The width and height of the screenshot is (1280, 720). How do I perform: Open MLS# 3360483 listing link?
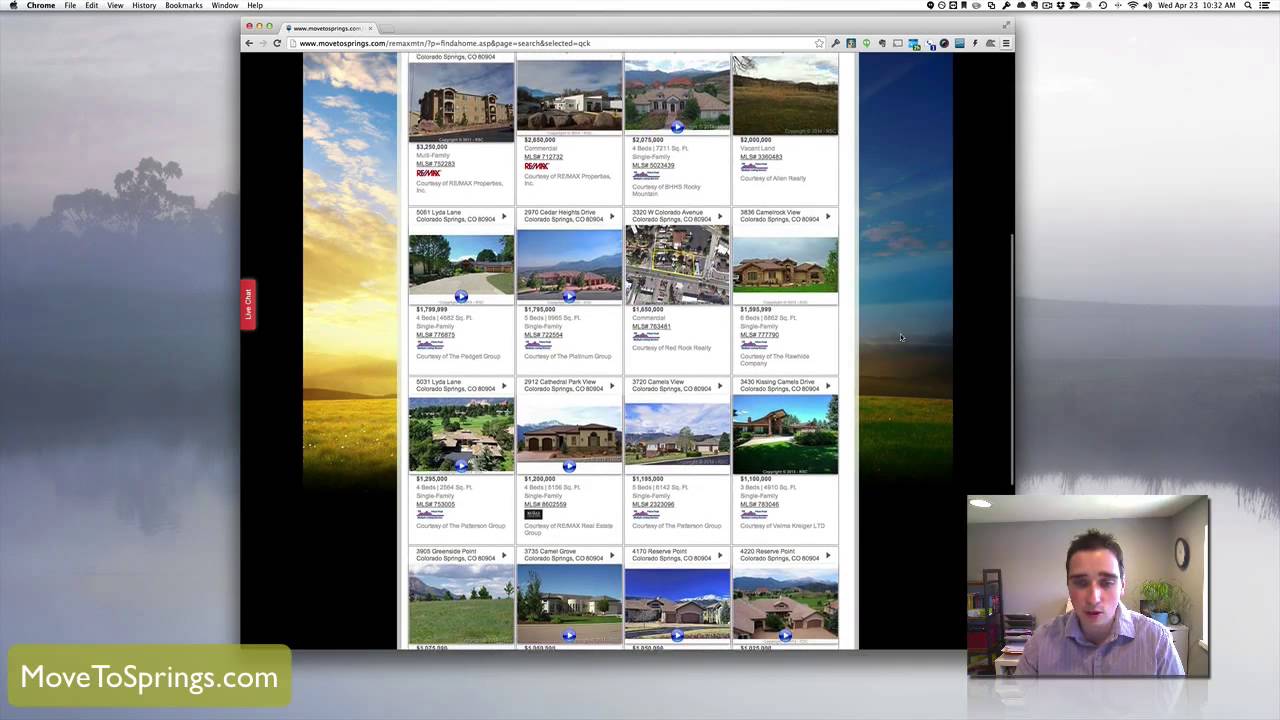pos(761,157)
